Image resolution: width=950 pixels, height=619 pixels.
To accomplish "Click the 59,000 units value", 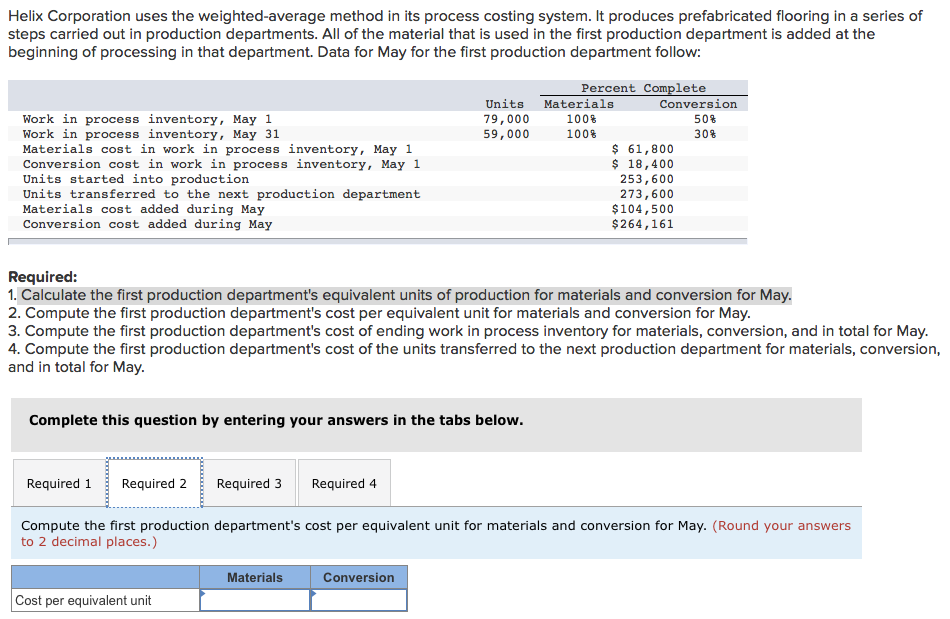I will tap(506, 134).
